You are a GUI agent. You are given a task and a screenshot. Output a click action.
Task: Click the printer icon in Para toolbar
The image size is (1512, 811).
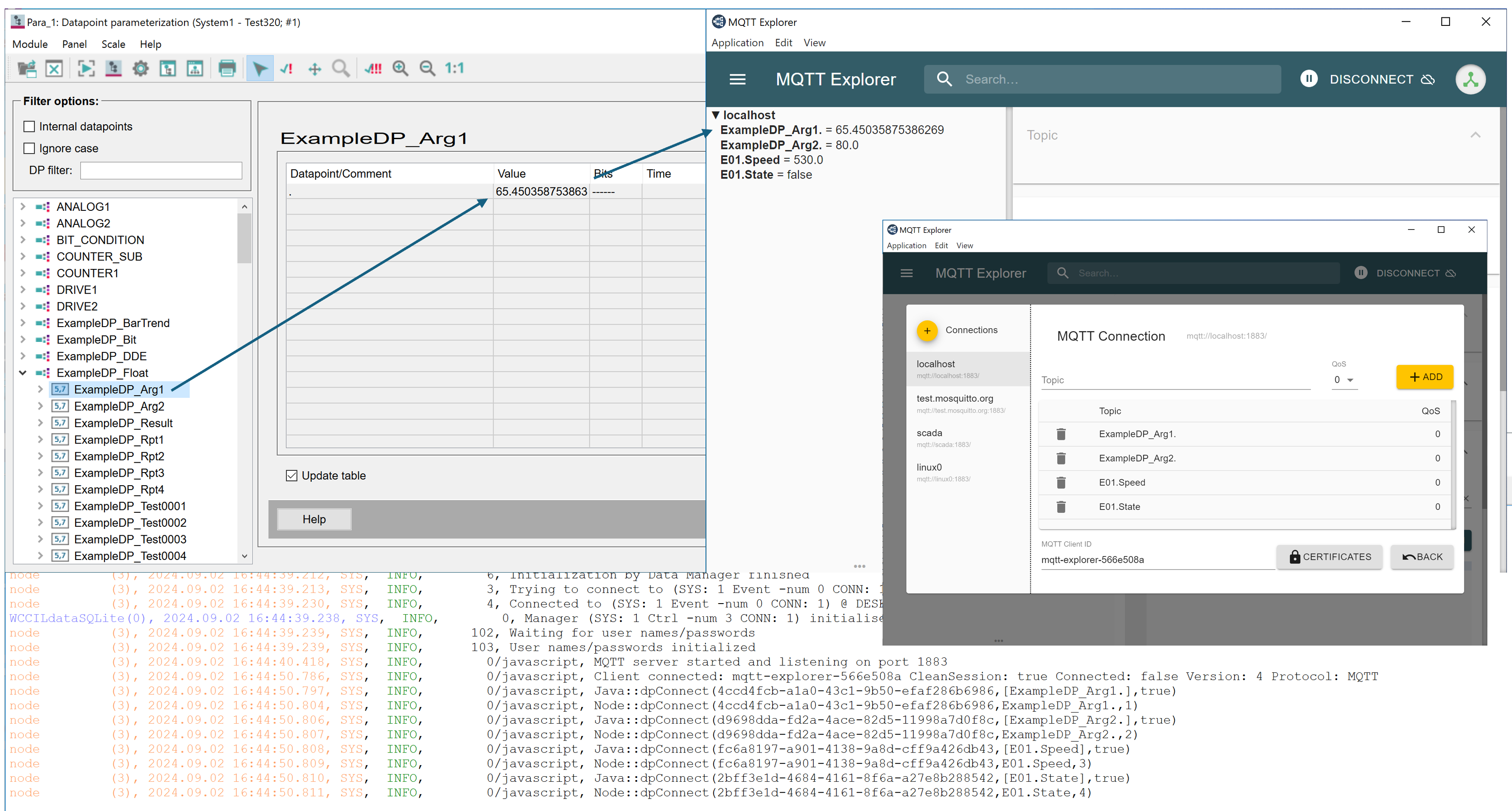227,69
